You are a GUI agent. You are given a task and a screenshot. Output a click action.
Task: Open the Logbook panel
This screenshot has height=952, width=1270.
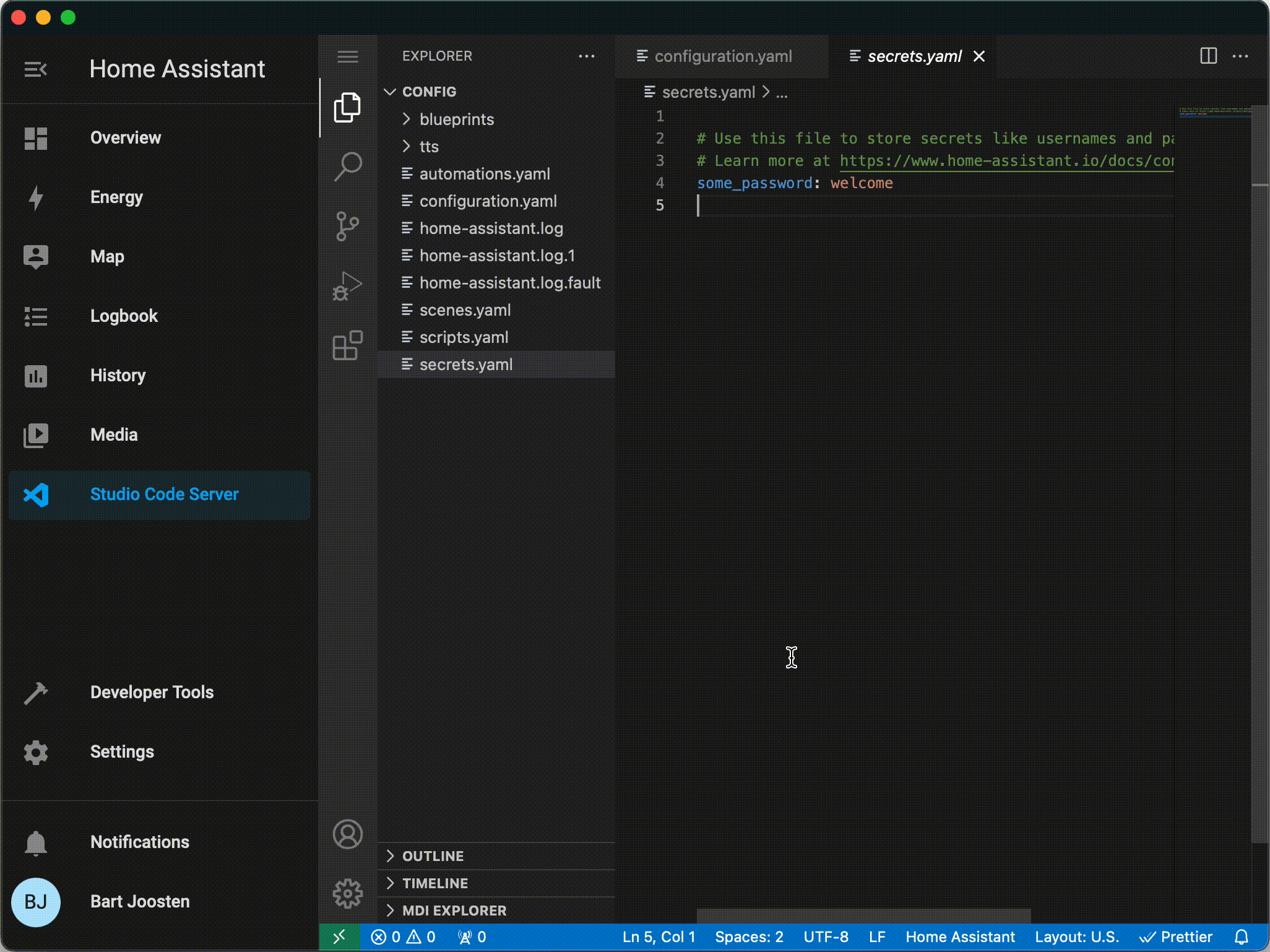(160, 316)
